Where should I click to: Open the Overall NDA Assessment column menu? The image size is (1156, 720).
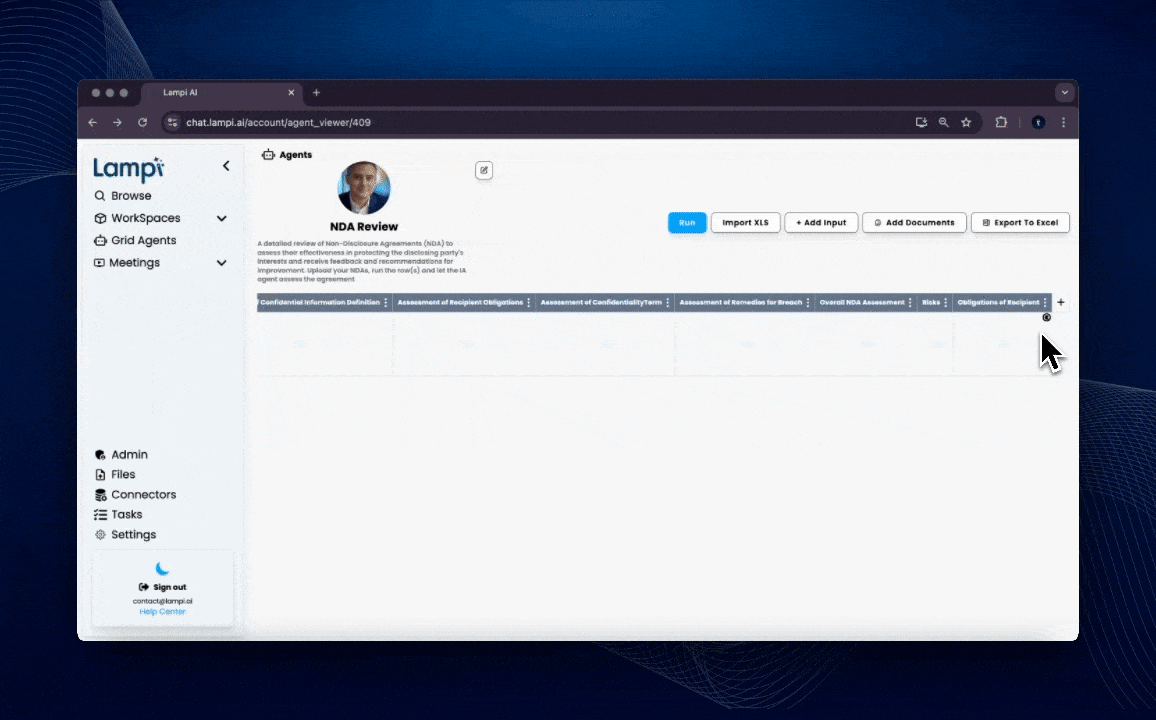tap(910, 303)
